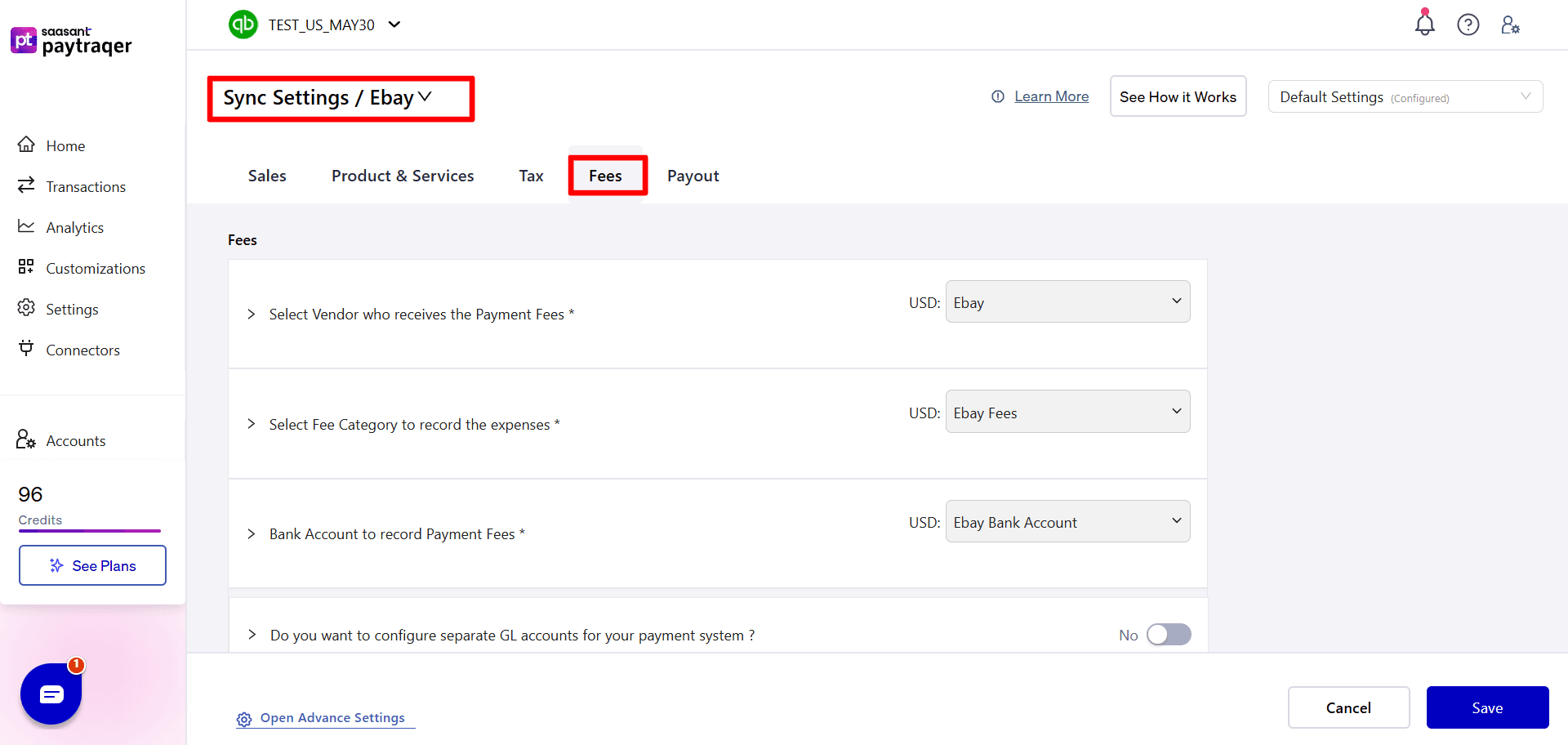Select Transactions in the sidebar

coord(86,186)
